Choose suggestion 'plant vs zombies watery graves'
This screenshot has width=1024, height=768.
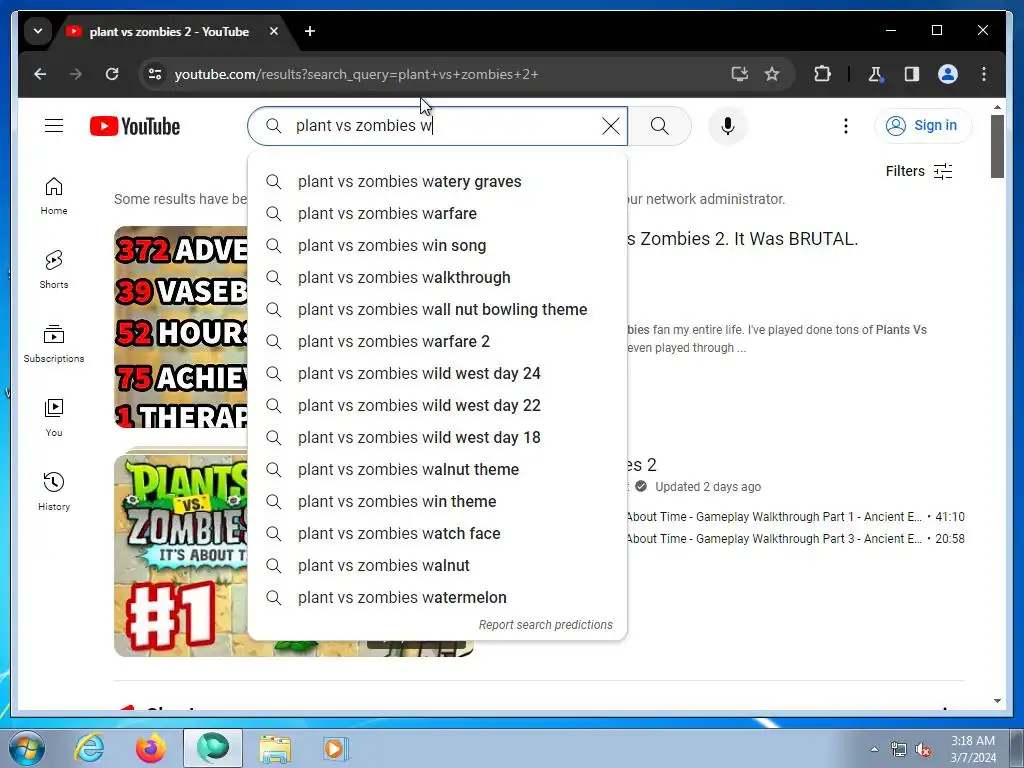coord(437,182)
